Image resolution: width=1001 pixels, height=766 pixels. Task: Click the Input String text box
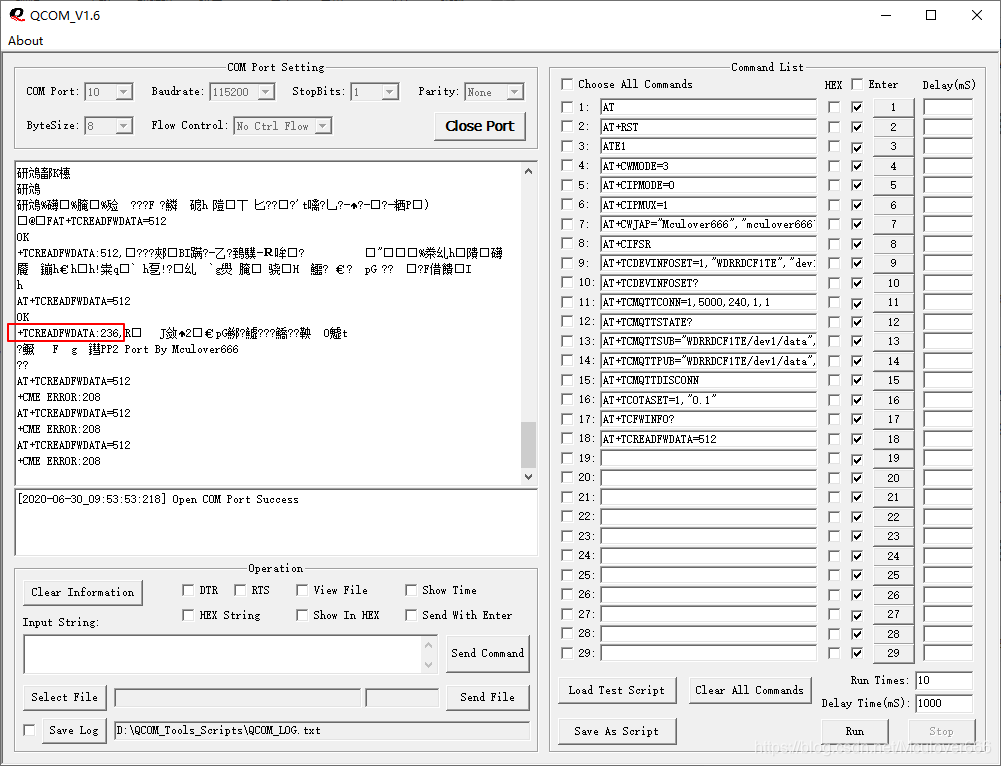tap(222, 654)
